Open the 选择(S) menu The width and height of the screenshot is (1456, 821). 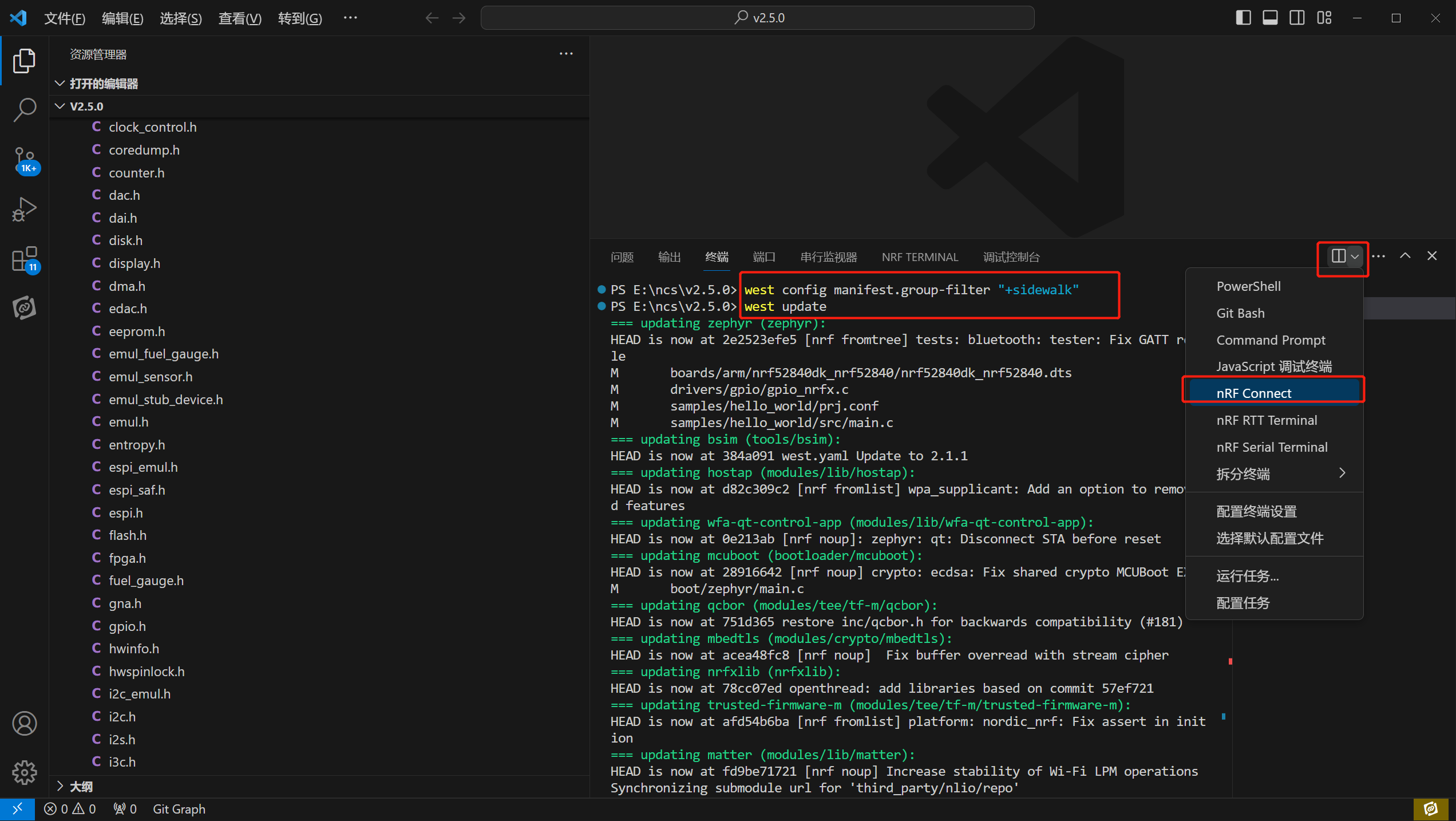click(181, 18)
